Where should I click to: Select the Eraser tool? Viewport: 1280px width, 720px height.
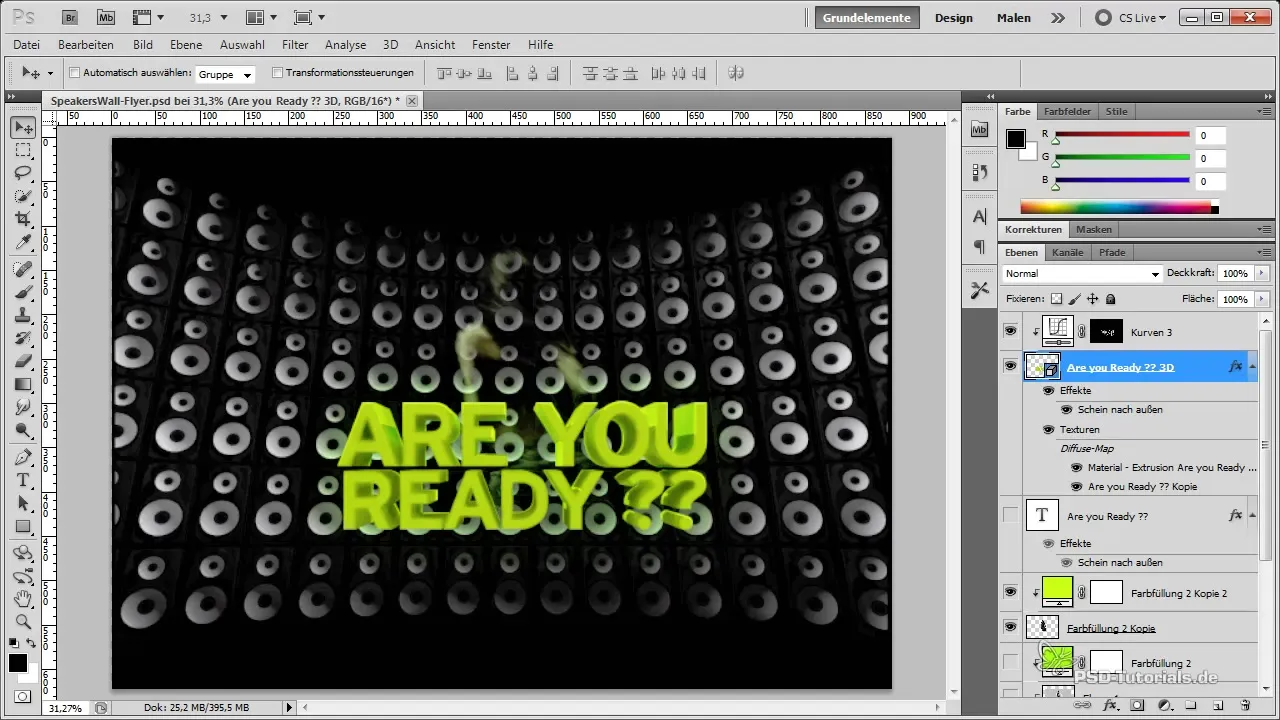pos(23,361)
